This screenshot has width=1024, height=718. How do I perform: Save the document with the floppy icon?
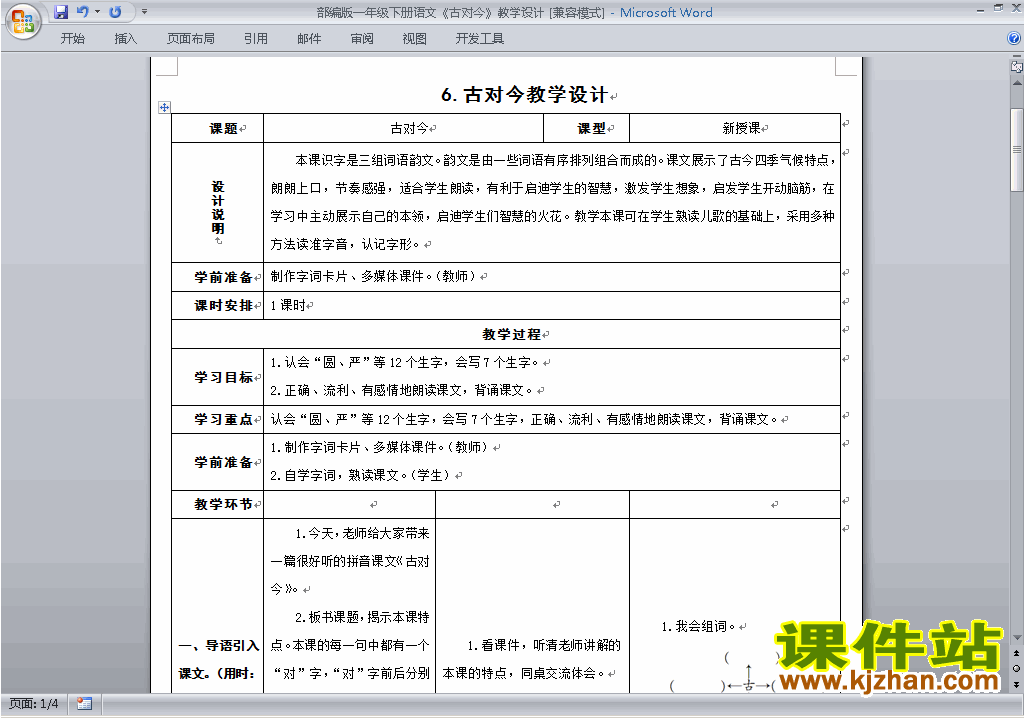coord(61,12)
